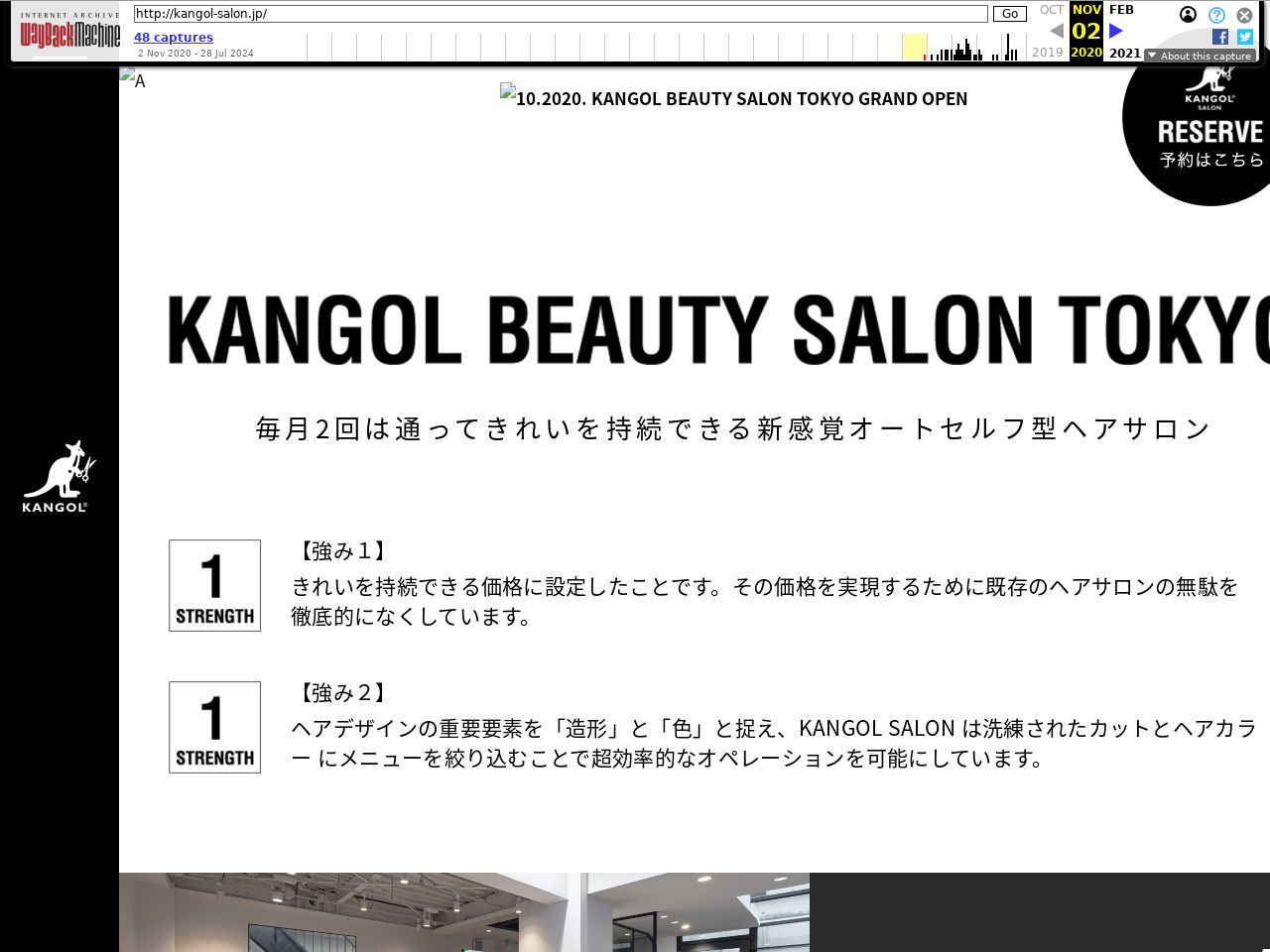Open the Wayback help icon

pos(1216,15)
